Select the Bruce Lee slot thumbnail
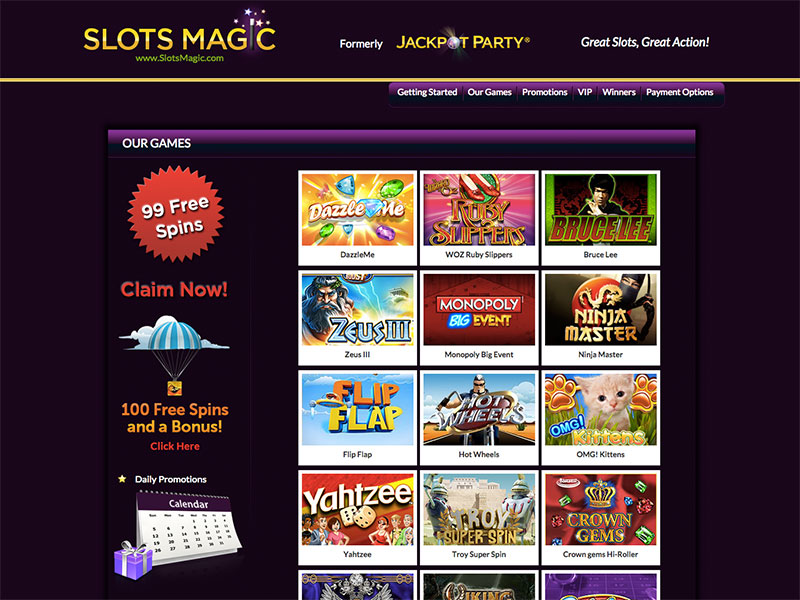Image resolution: width=800 pixels, height=600 pixels. pyautogui.click(x=601, y=218)
